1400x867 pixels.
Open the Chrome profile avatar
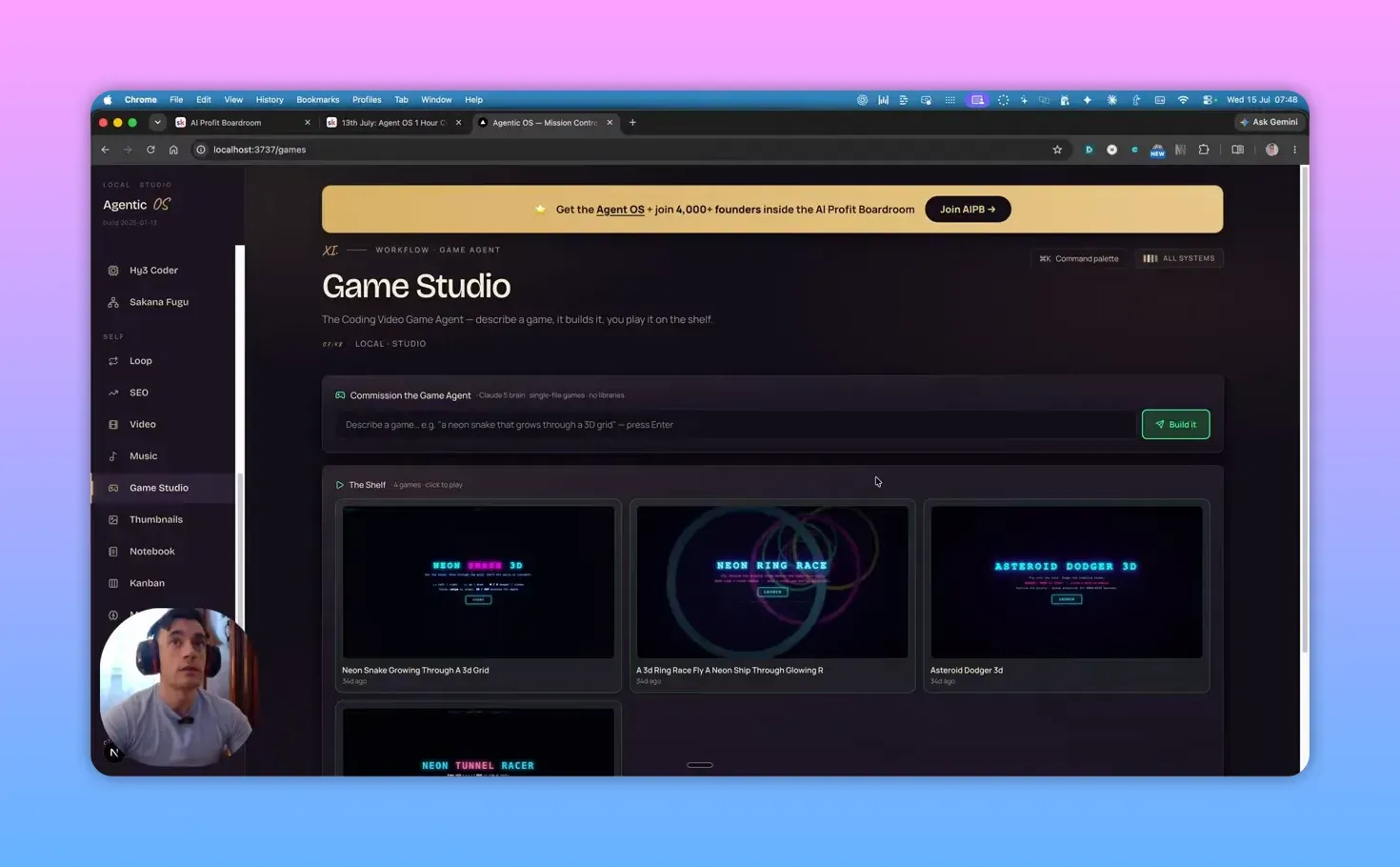pos(1271,150)
